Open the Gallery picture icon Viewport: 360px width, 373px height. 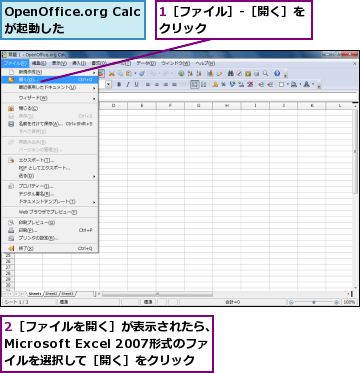pos(248,74)
